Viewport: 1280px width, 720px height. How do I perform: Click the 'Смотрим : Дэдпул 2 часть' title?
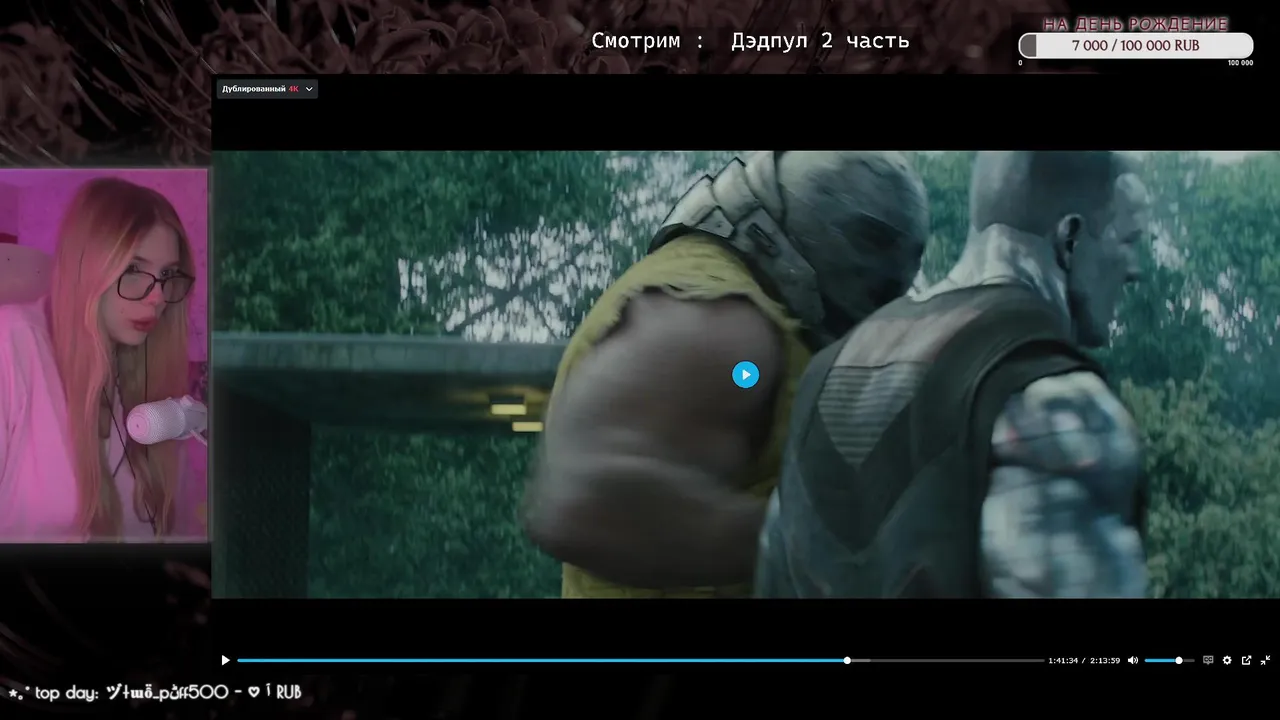click(750, 41)
